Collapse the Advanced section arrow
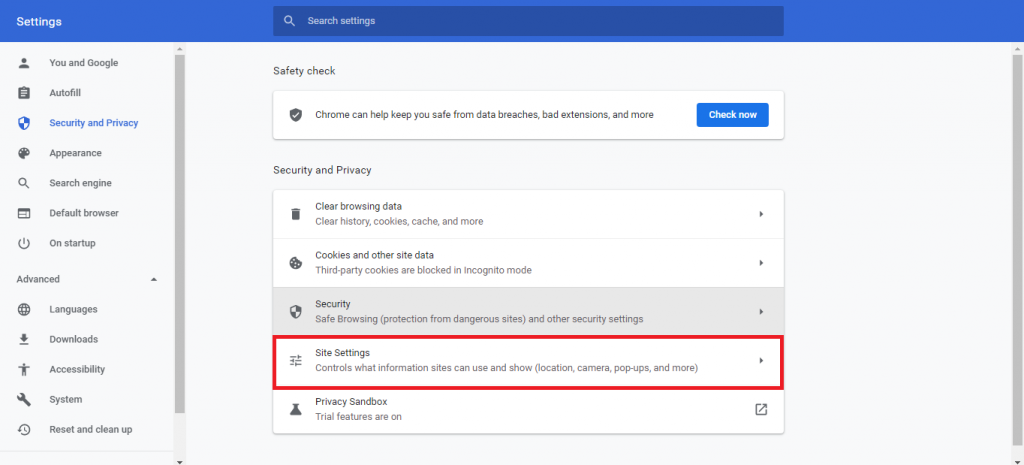 pyautogui.click(x=153, y=280)
